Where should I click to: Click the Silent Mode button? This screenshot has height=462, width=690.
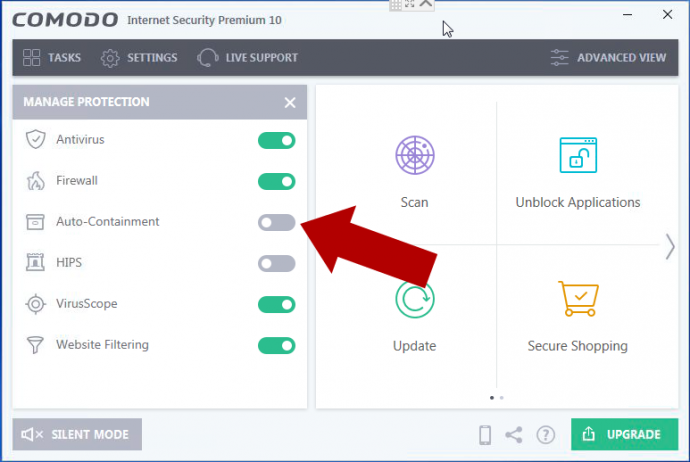[77, 434]
